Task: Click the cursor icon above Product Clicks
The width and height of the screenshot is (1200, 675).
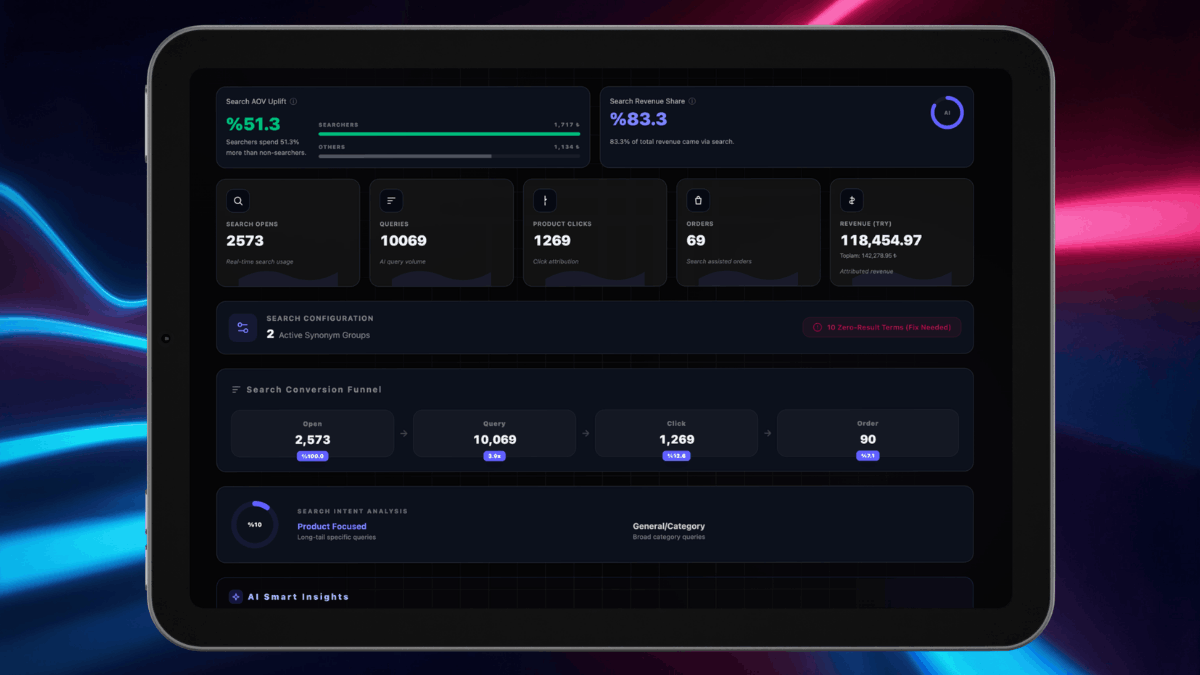Action: click(x=544, y=199)
